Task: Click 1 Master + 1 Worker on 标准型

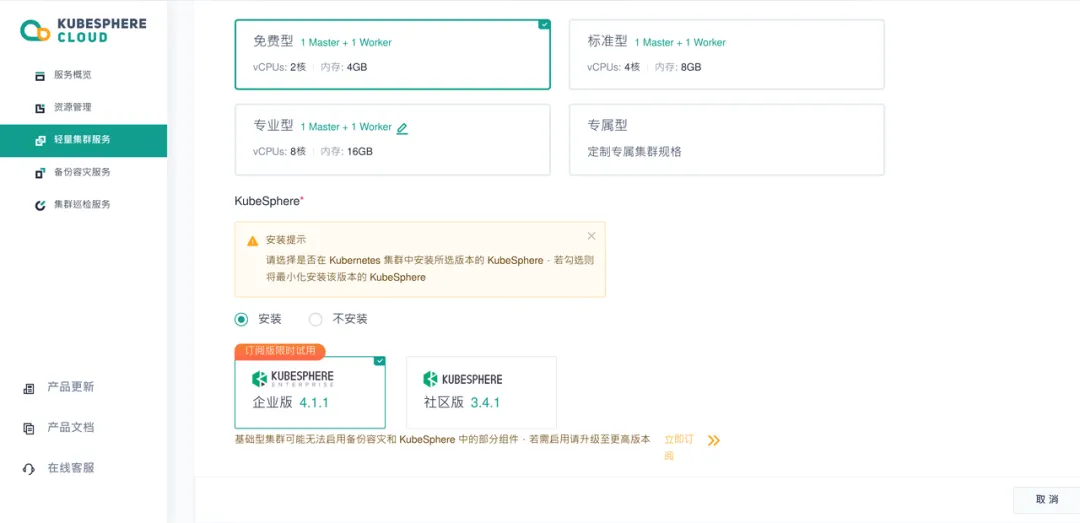Action: 680,43
